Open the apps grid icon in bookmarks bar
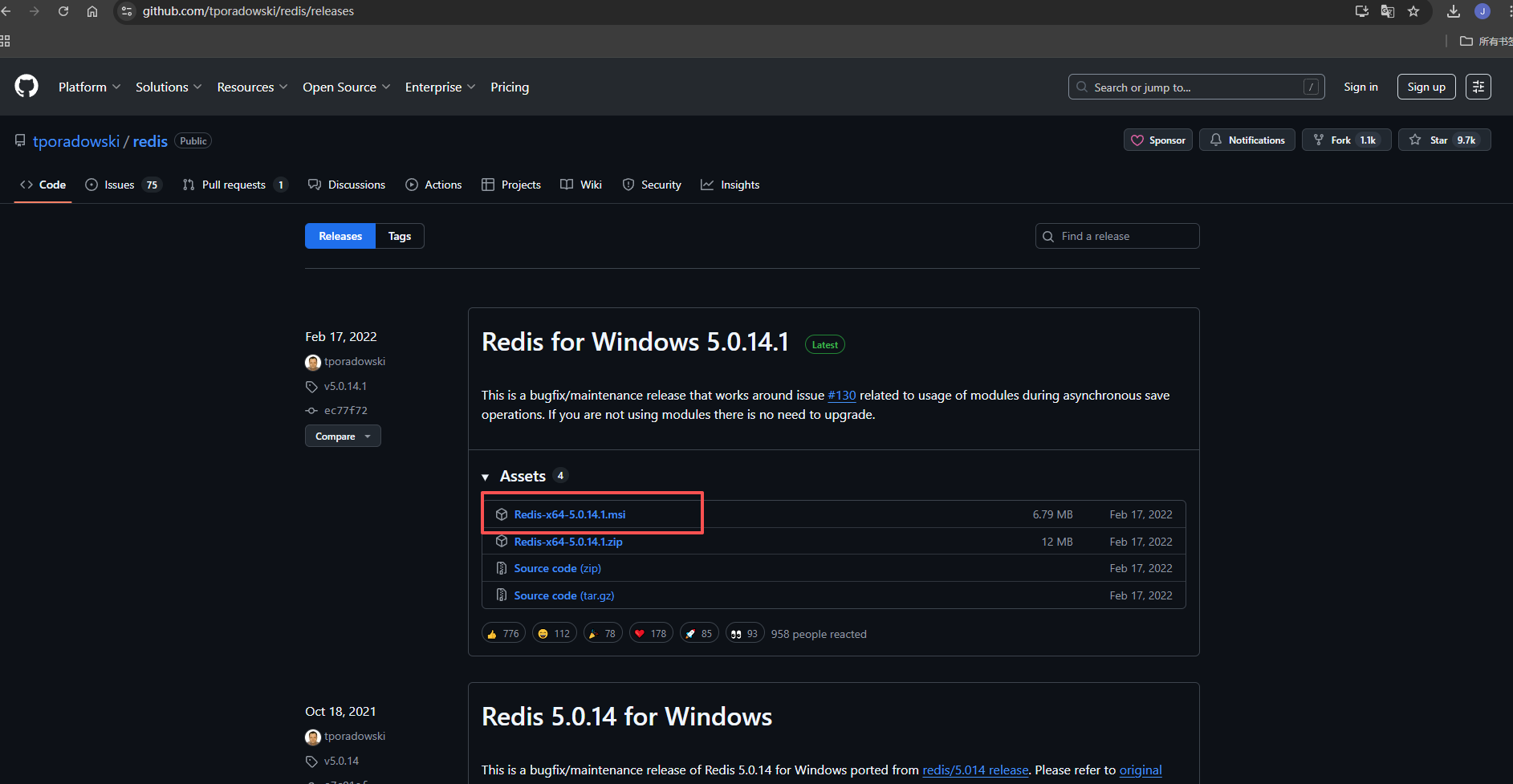 (x=5, y=41)
